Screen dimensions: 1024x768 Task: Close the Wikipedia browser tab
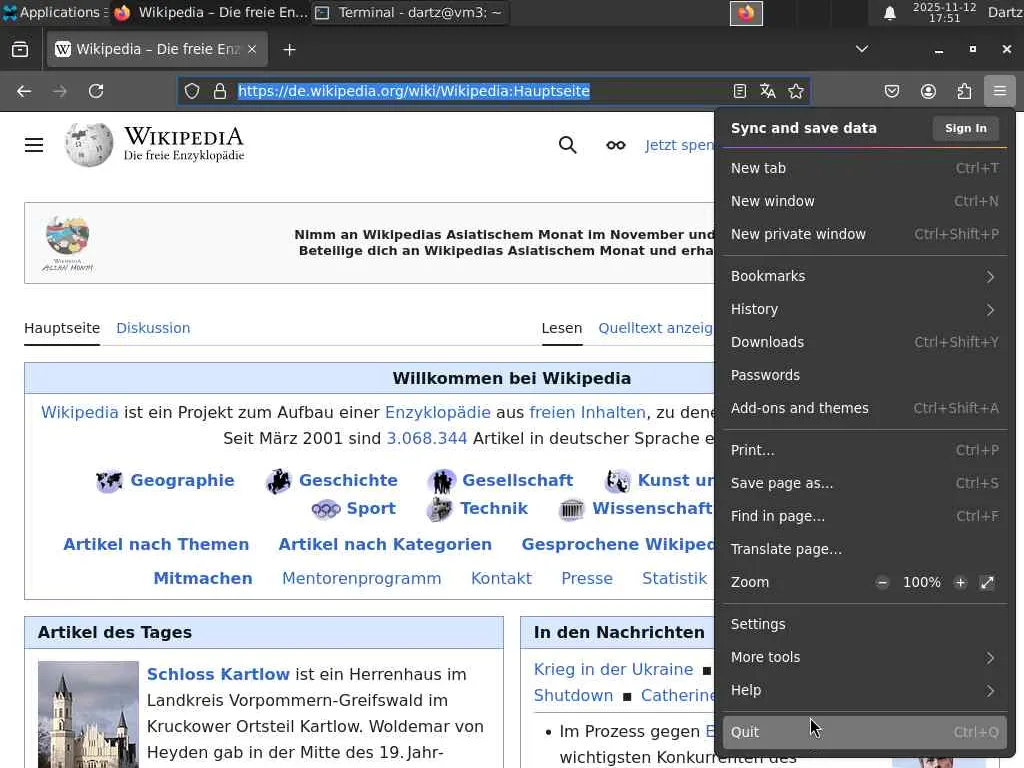pos(252,50)
